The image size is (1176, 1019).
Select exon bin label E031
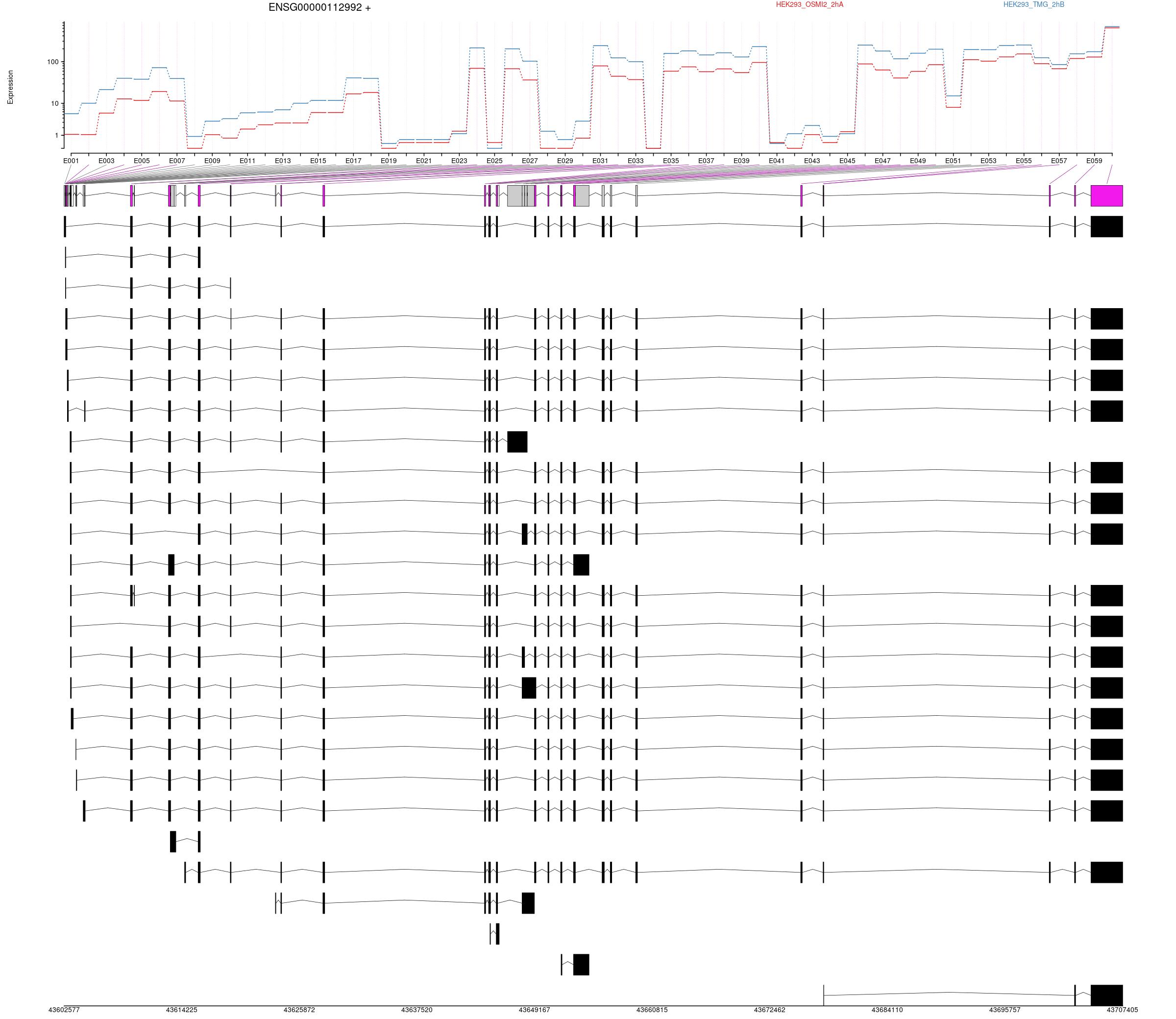[x=600, y=161]
